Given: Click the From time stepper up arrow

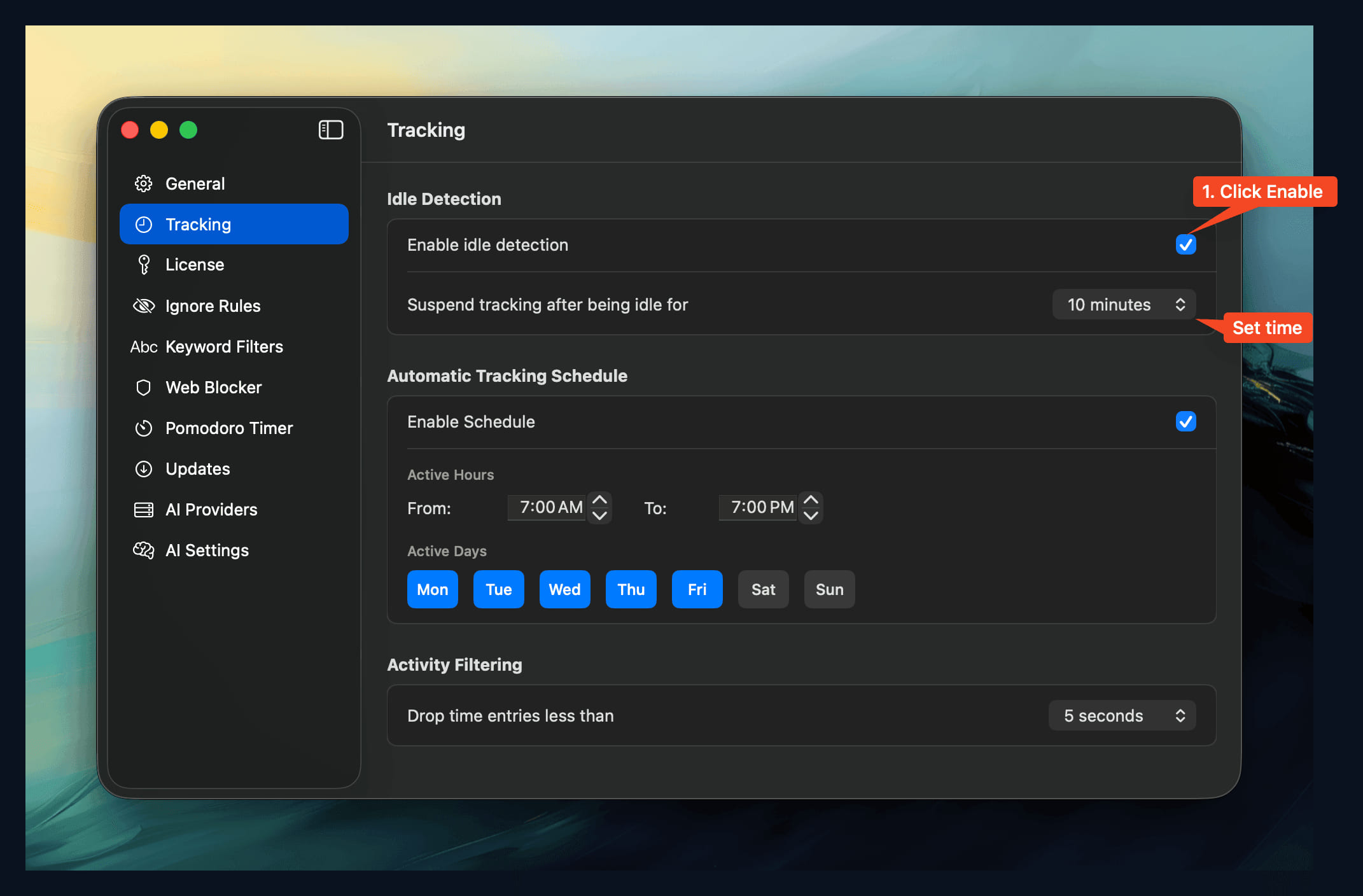Looking at the screenshot, I should click(599, 500).
